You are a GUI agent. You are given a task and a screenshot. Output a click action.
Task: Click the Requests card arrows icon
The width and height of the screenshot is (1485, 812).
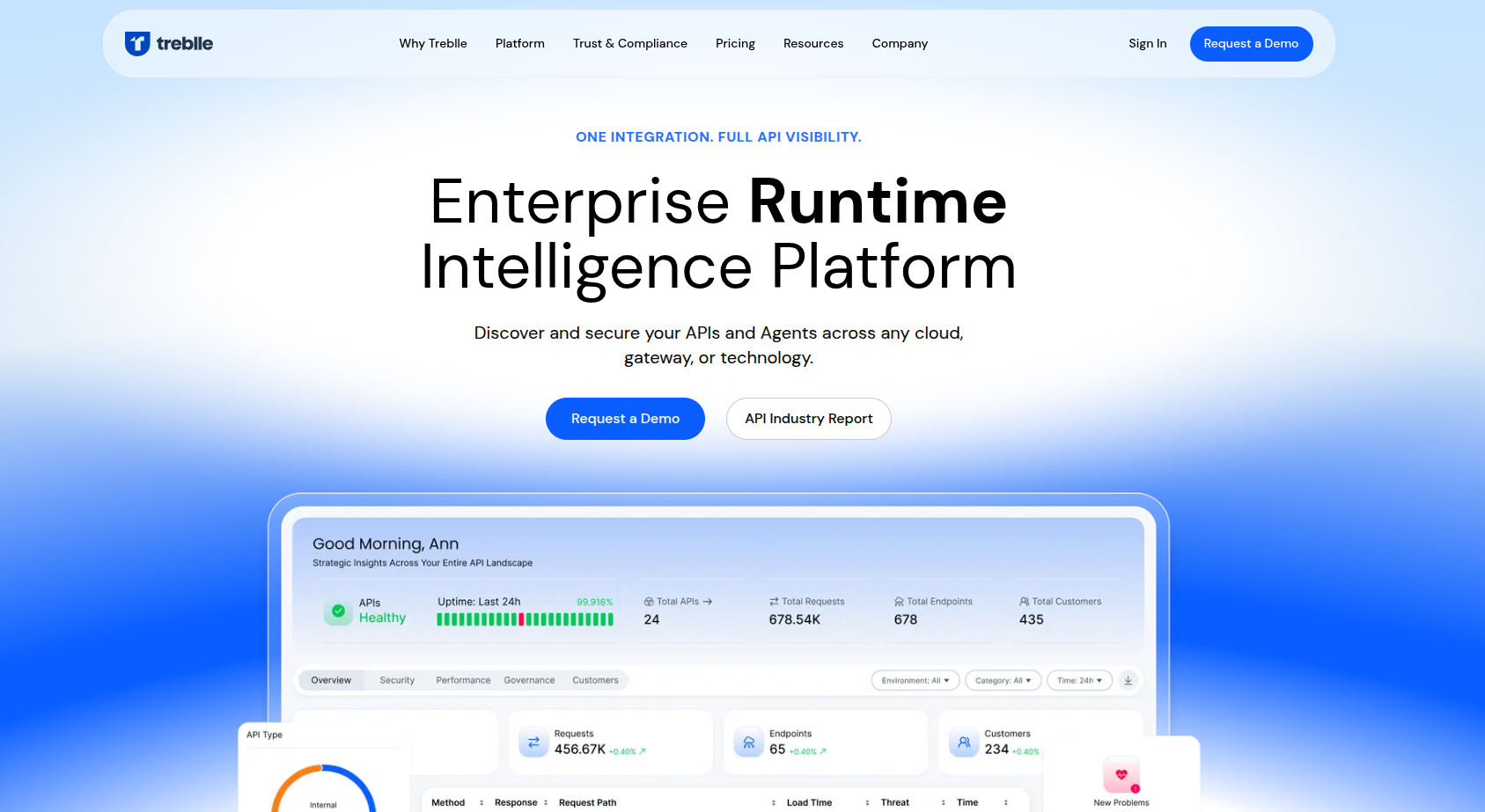533,743
